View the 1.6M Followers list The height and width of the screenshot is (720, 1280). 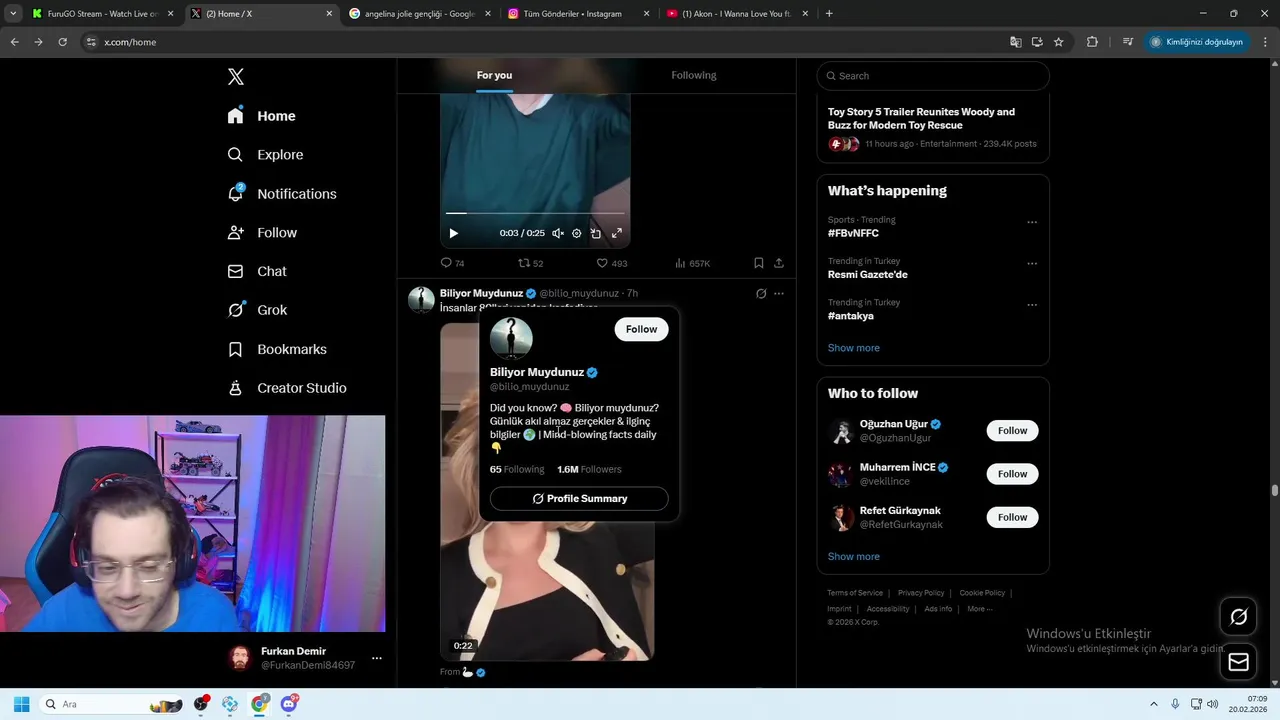coord(589,469)
